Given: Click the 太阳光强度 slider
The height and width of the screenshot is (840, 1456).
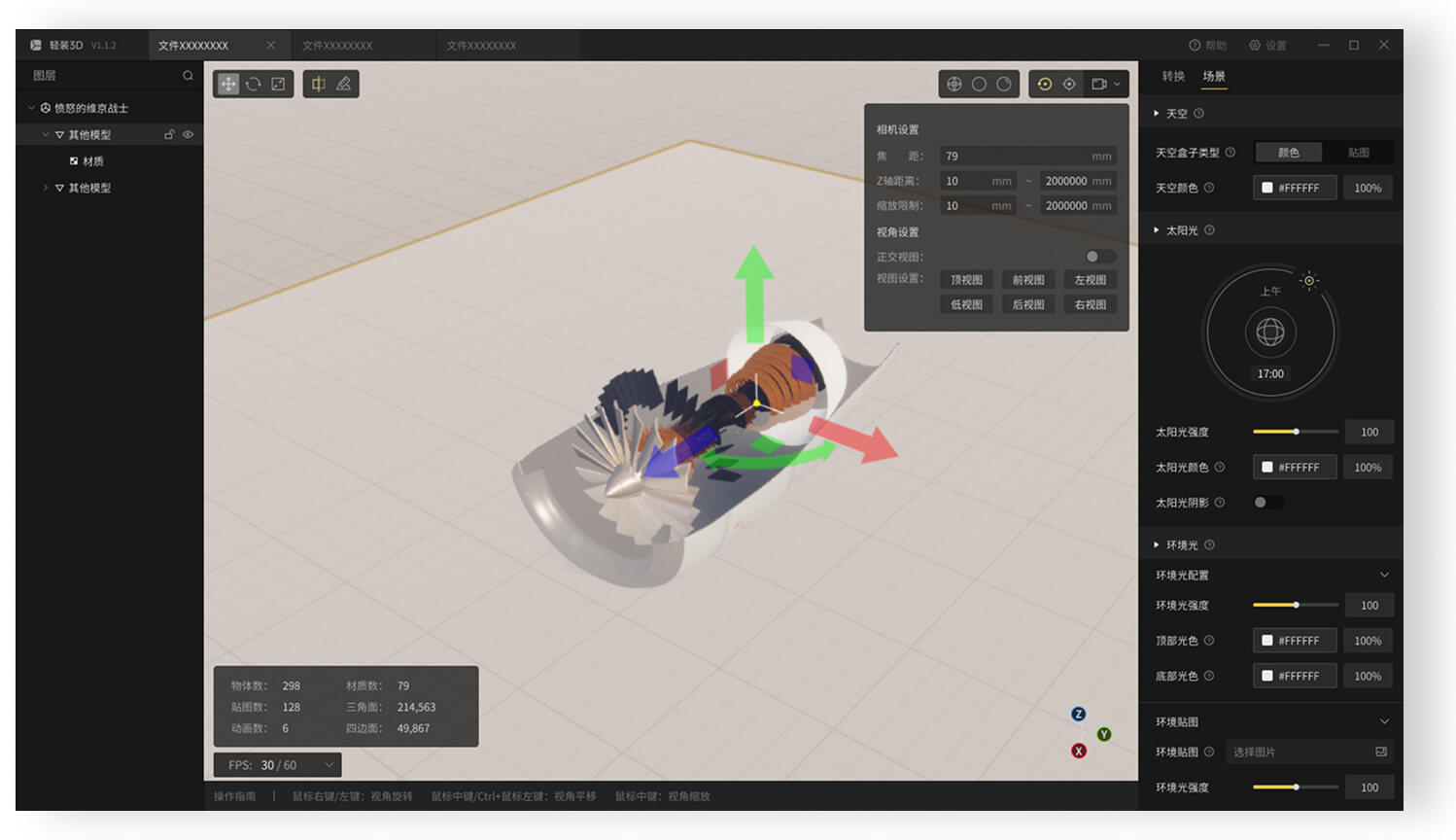Looking at the screenshot, I should click(x=1295, y=432).
